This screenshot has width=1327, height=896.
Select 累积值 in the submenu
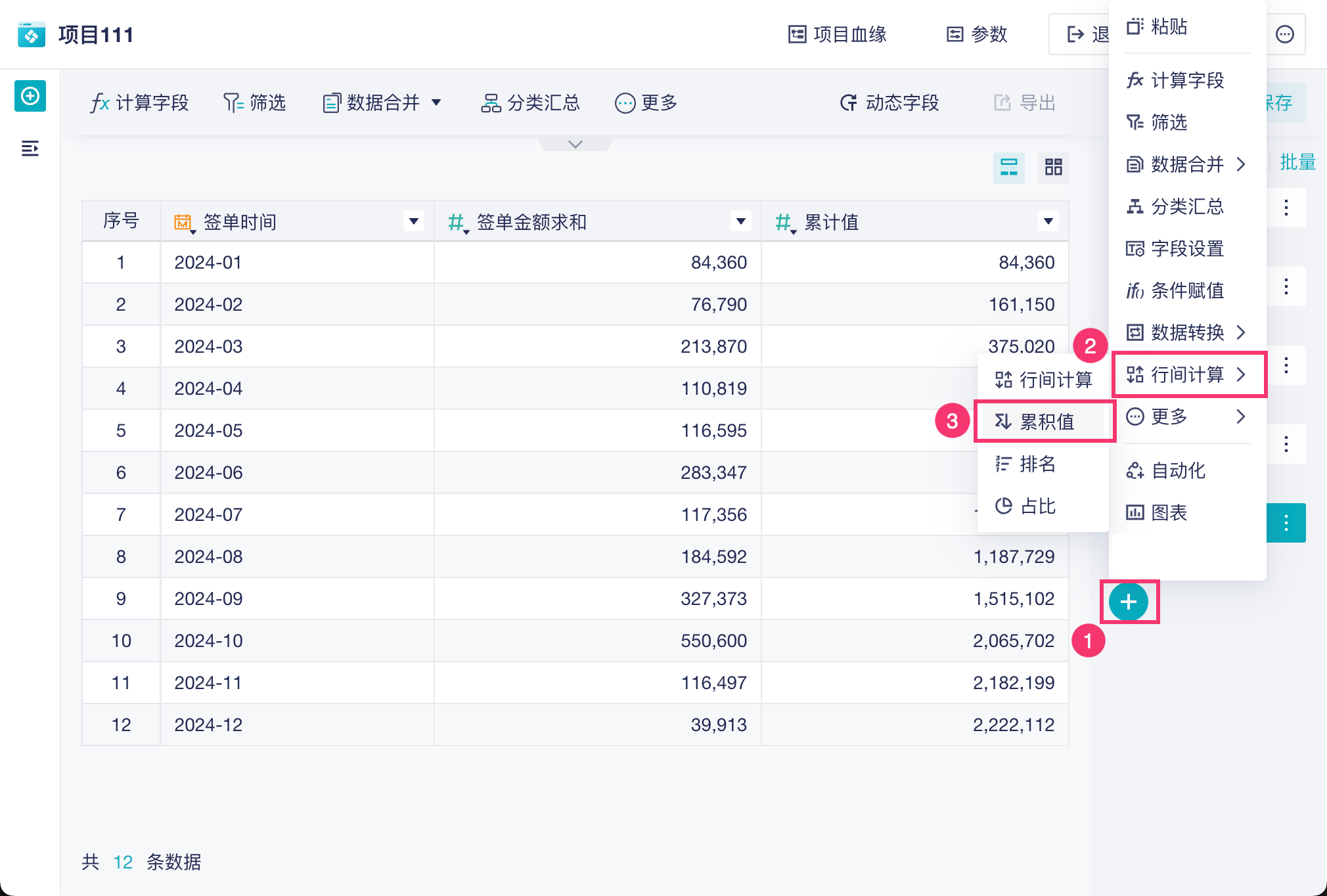point(1045,421)
